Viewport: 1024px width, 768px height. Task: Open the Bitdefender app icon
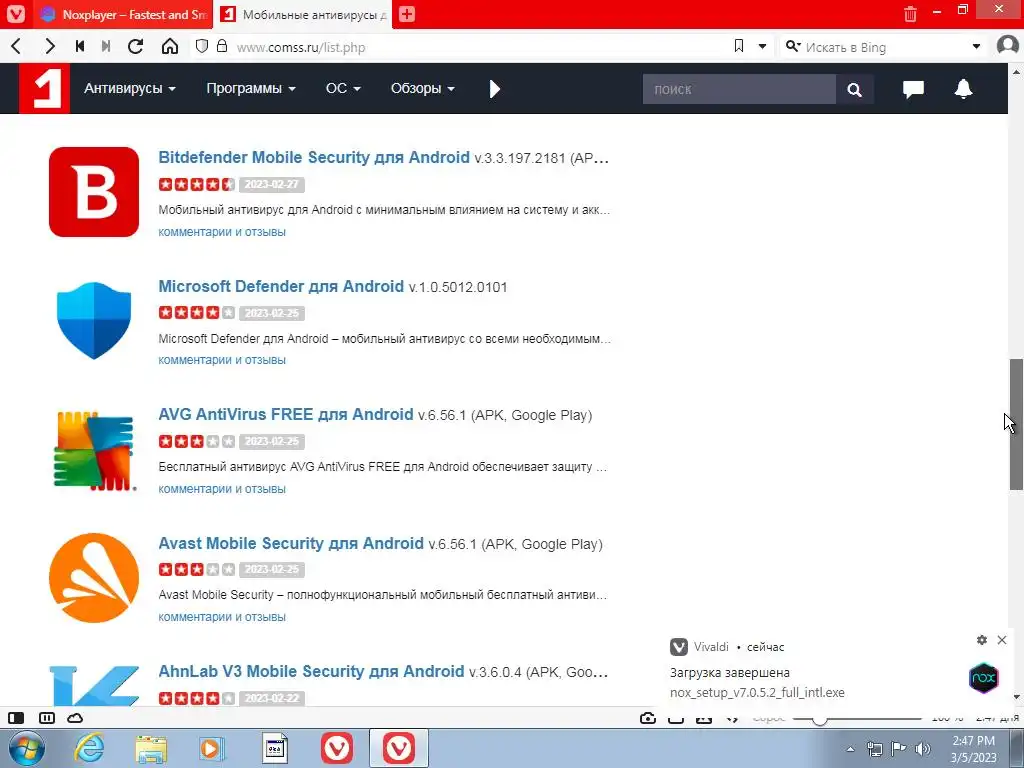click(x=94, y=192)
